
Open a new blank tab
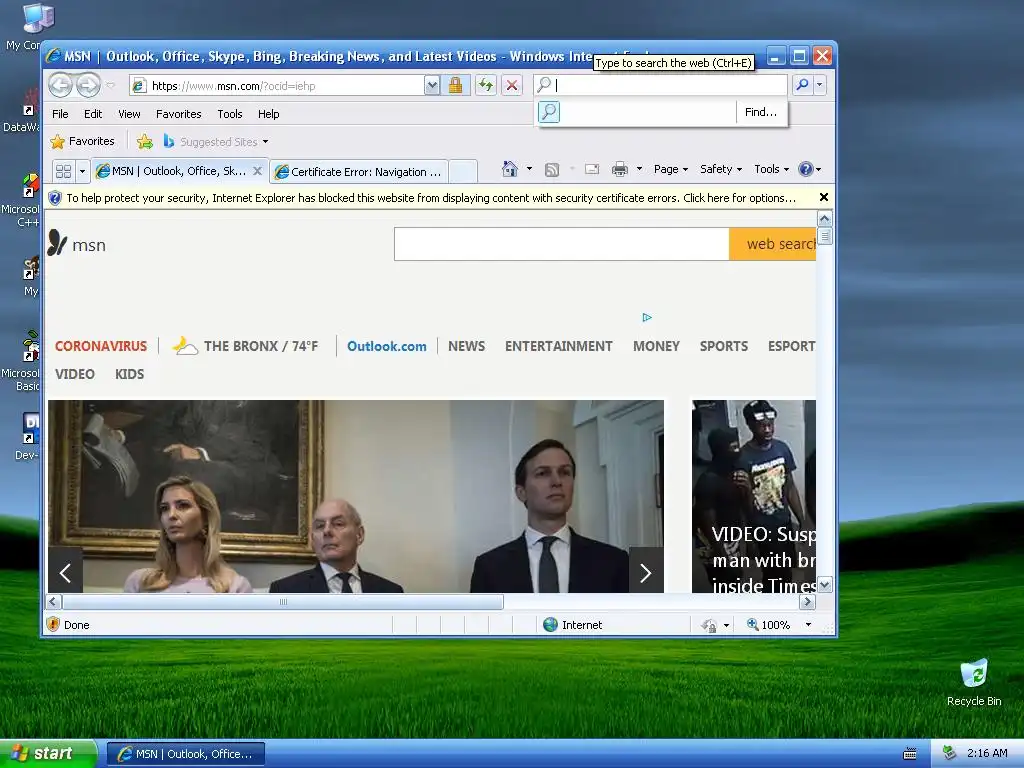click(463, 172)
